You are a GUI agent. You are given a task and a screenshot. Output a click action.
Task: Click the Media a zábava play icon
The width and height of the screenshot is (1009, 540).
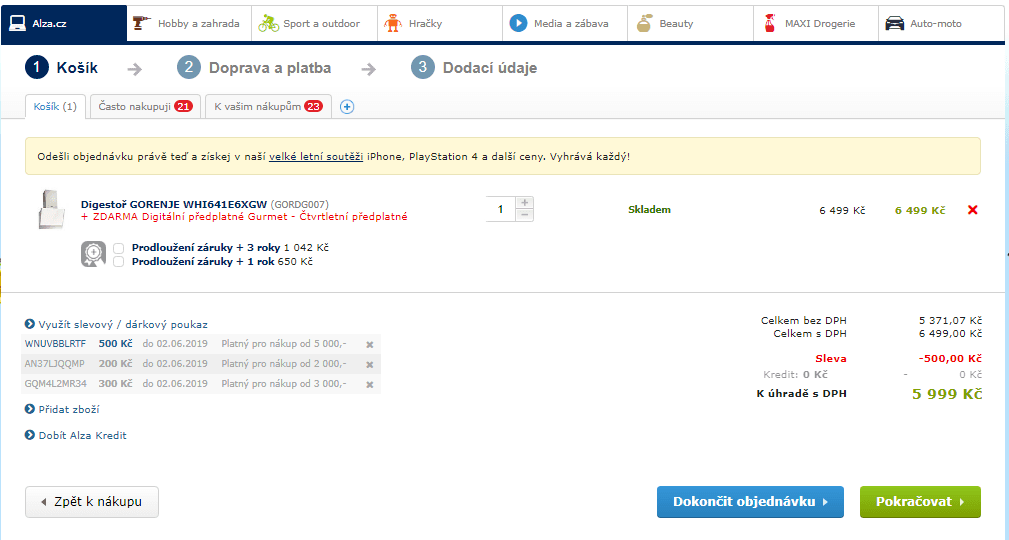click(518, 23)
